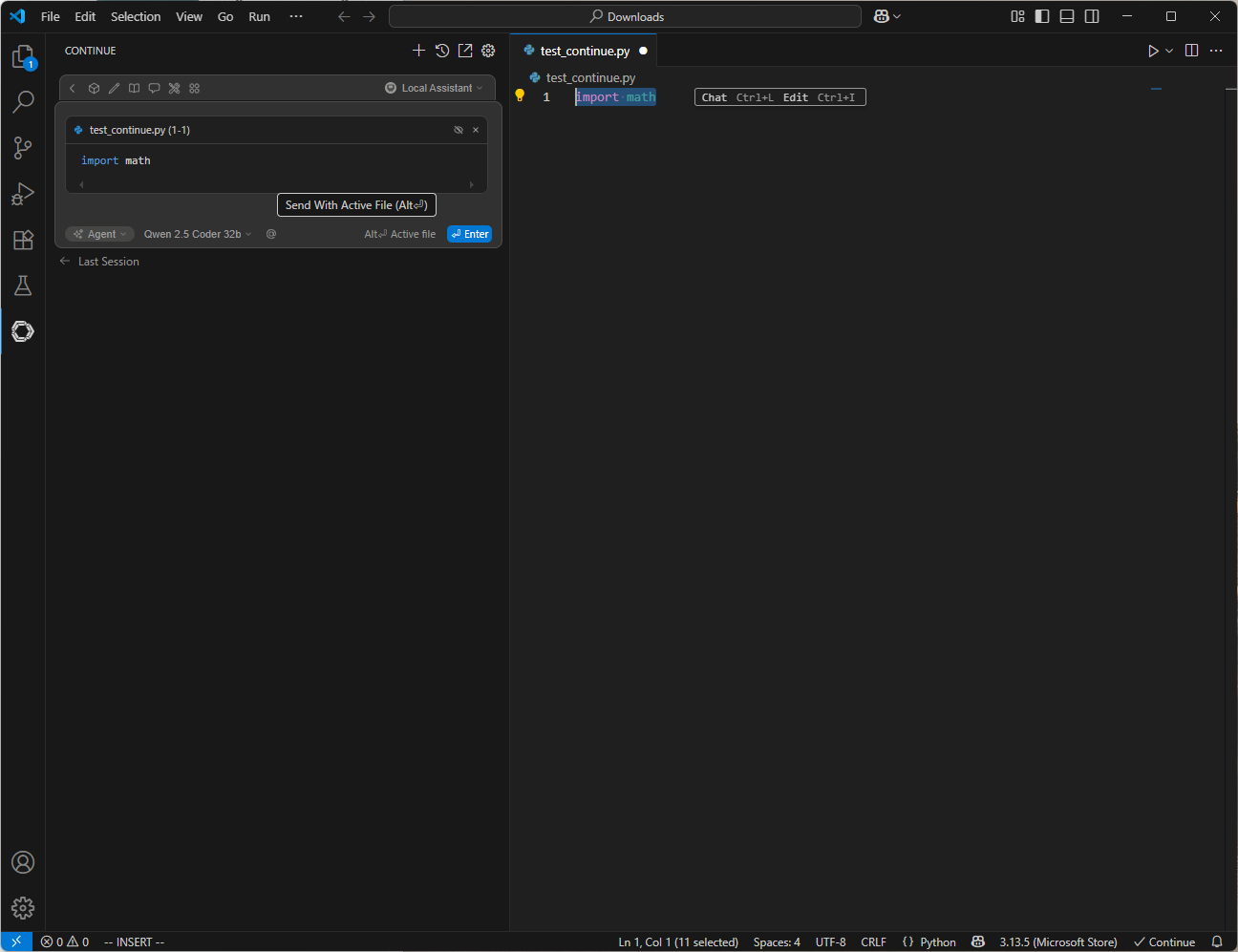This screenshot has width=1238, height=952.
Task: Open the Local Assistant dropdown
Action: click(435, 88)
